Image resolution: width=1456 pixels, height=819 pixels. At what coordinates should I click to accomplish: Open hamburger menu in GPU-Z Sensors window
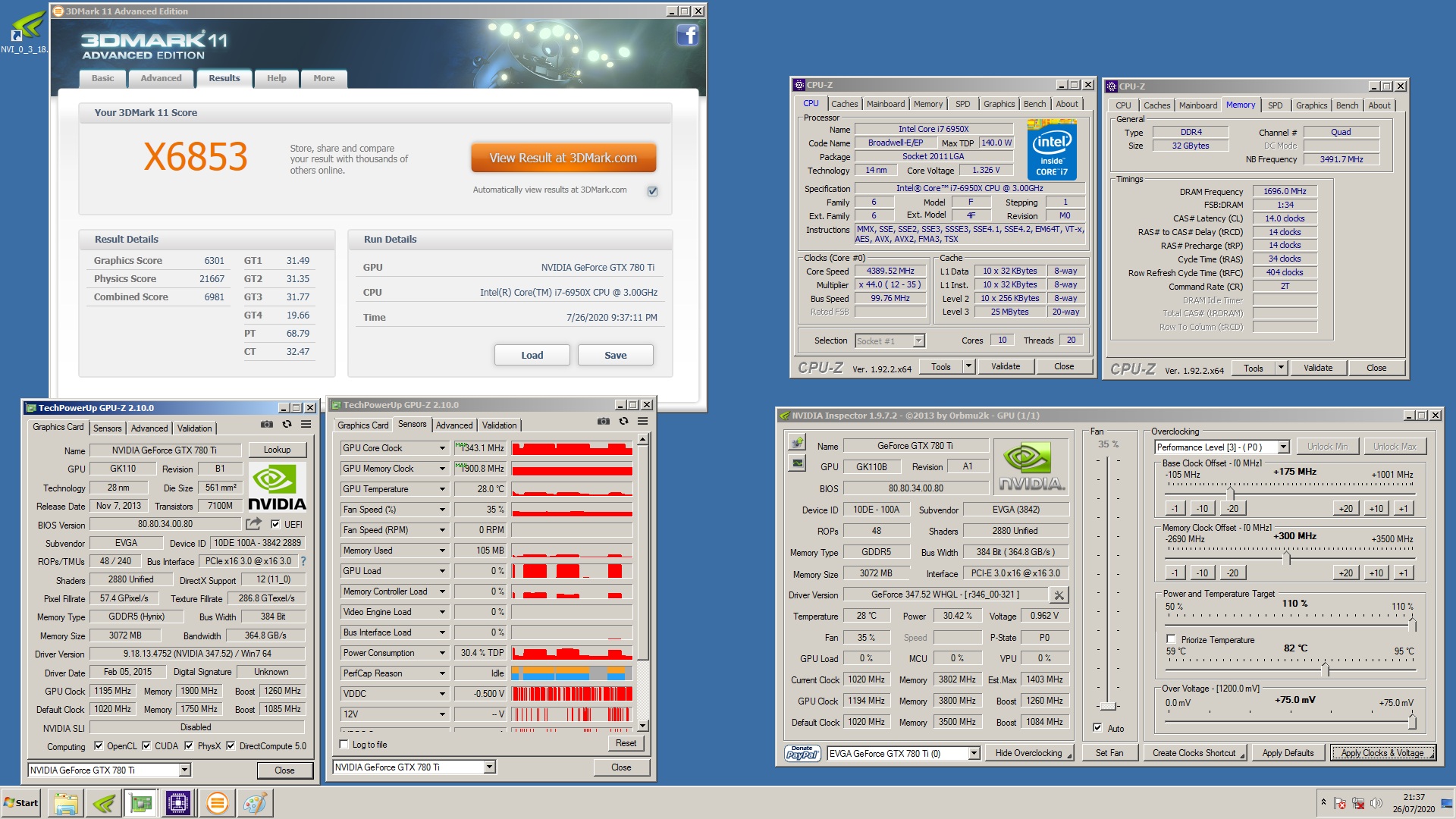(x=642, y=421)
